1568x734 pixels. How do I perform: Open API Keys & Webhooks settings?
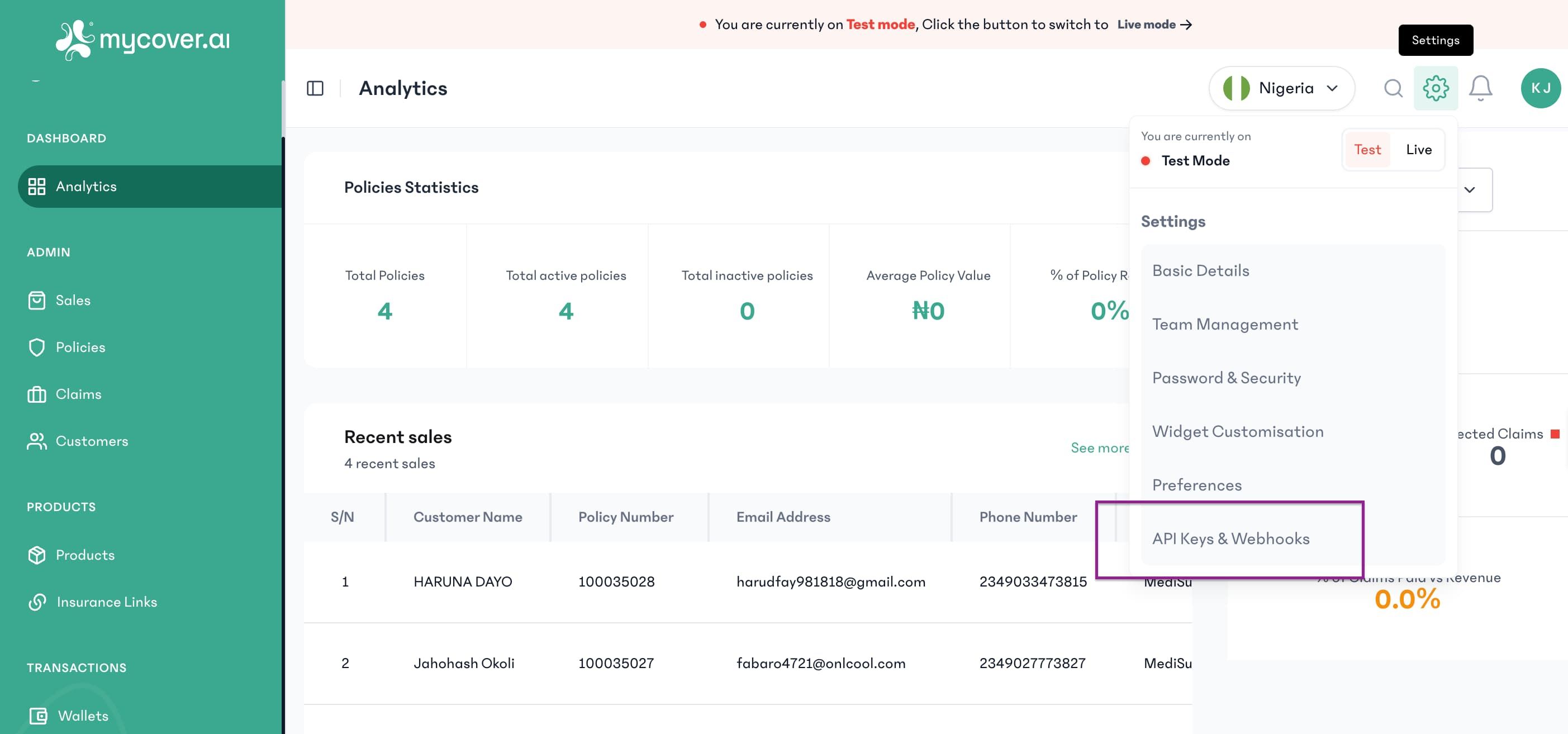pyautogui.click(x=1232, y=538)
